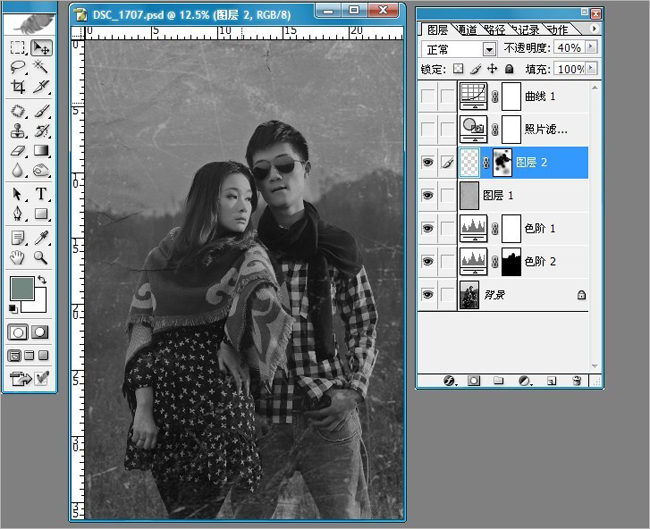Switch to Full Screen with Menu Bar
The height and width of the screenshot is (529, 650).
(29, 356)
